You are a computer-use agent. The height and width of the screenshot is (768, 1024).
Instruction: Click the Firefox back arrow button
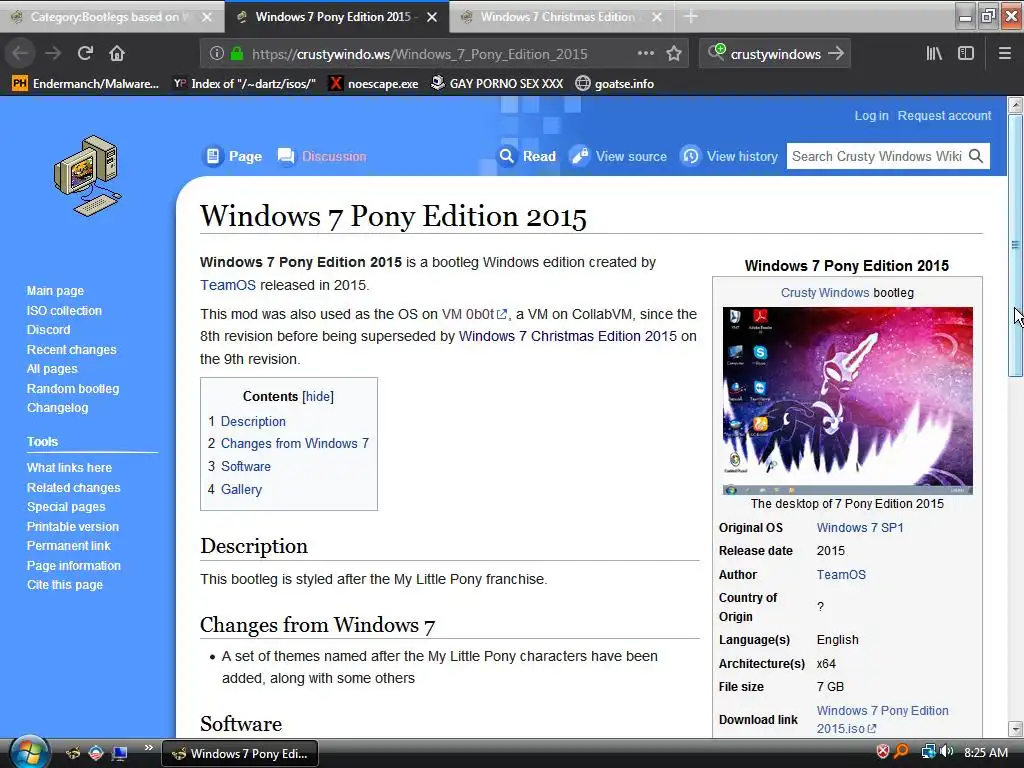tap(20, 54)
